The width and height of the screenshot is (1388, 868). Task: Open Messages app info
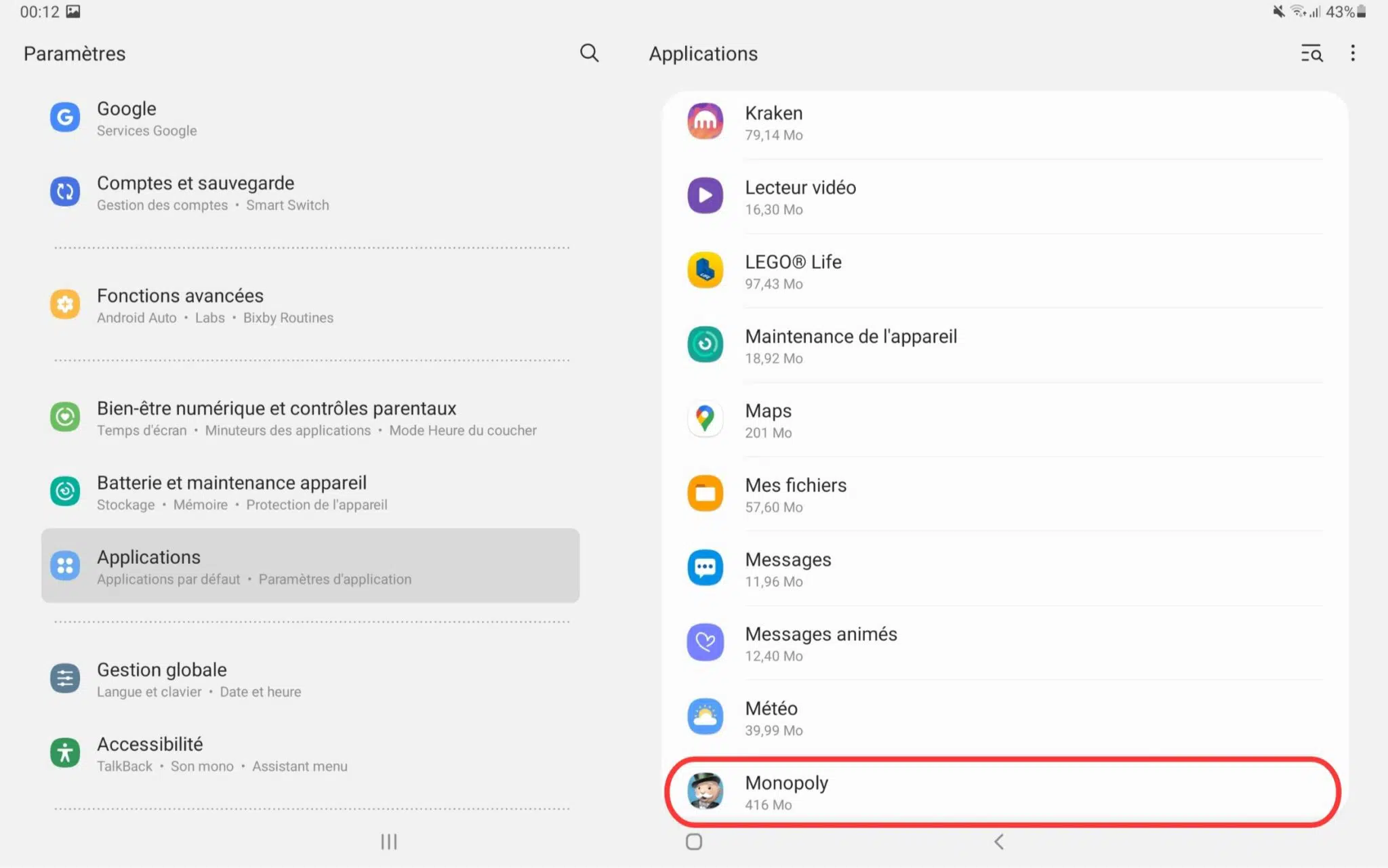[x=1005, y=569]
